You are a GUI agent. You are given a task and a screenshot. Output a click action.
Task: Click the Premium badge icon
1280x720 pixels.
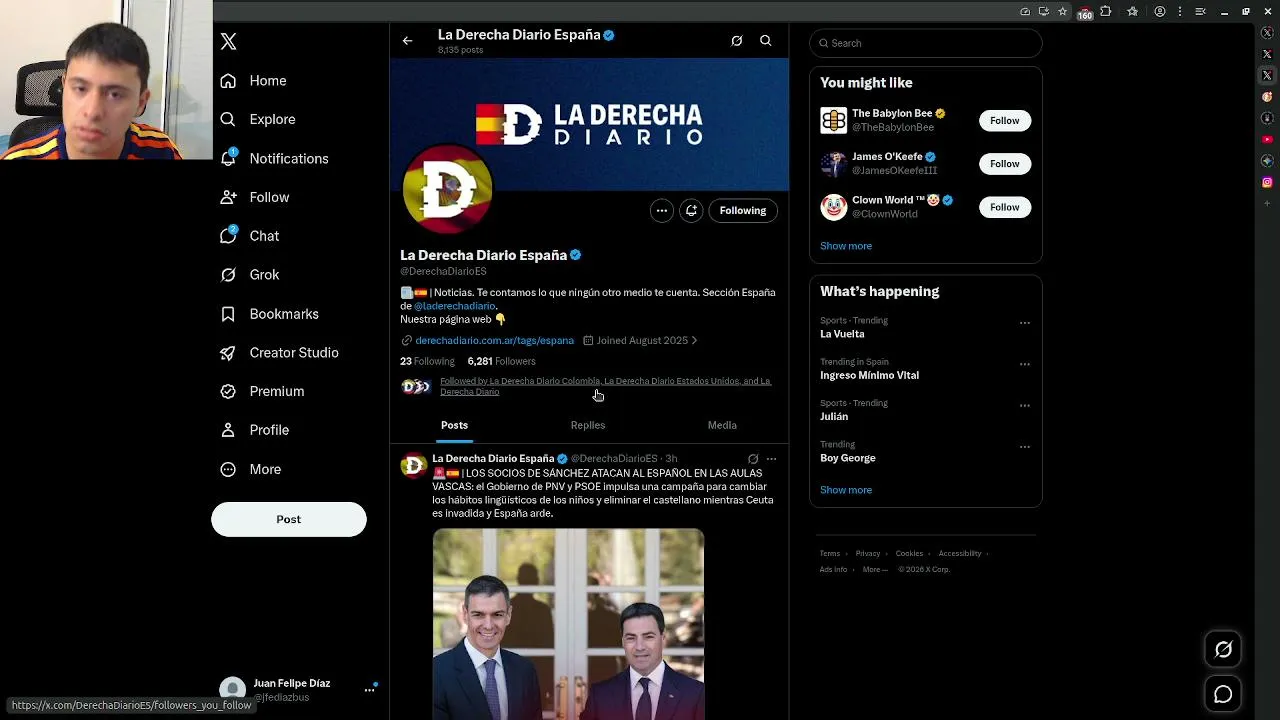click(228, 391)
